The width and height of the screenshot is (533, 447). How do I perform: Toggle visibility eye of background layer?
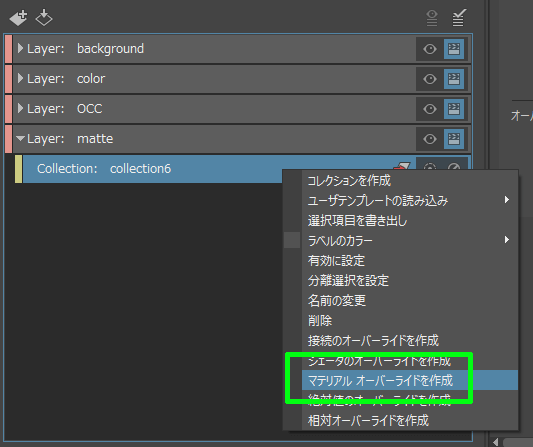coord(430,49)
